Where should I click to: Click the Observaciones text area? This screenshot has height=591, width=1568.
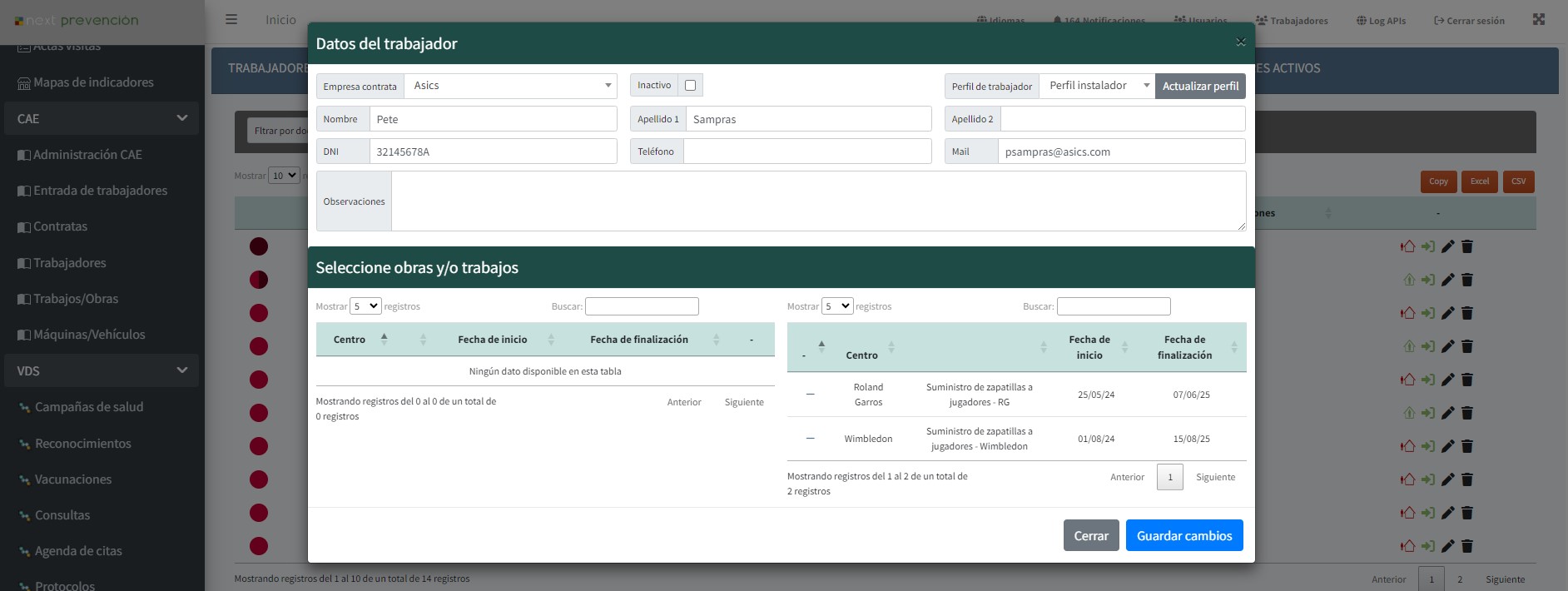click(819, 201)
